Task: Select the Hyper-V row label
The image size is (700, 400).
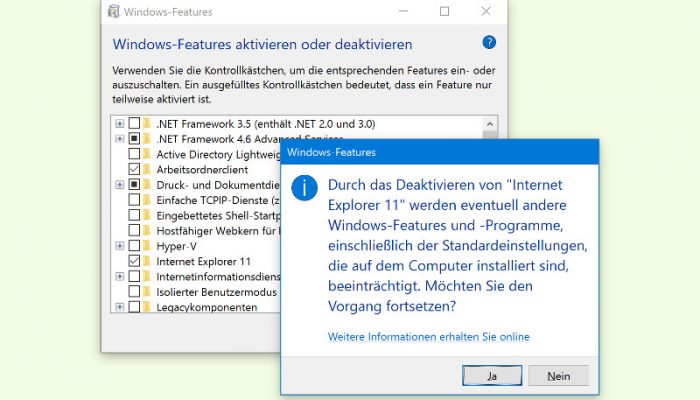Action: [x=176, y=246]
